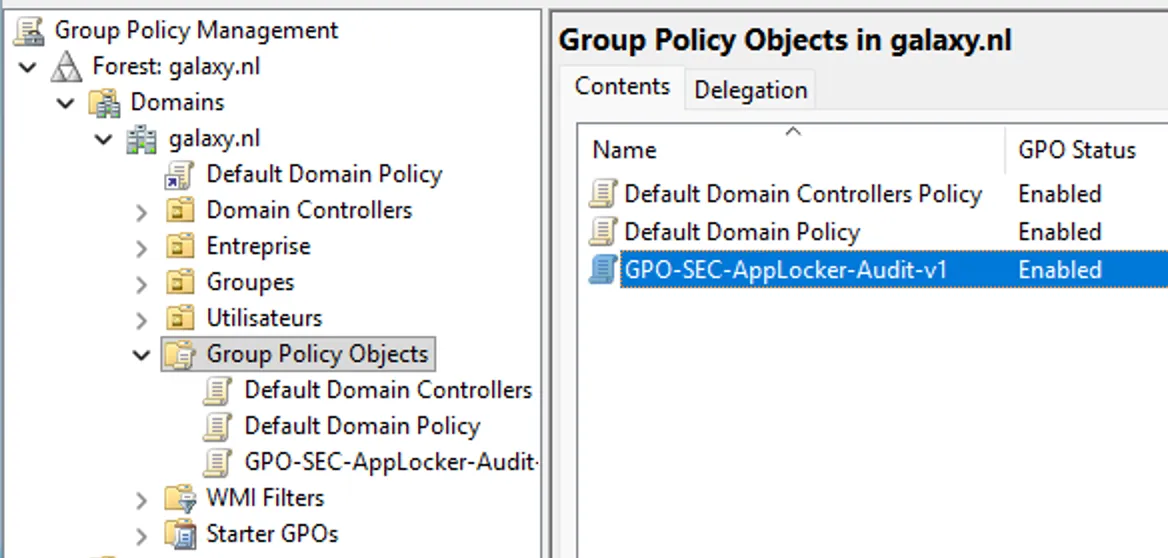Click the Utilisateurs OU folder icon
1168x558 pixels.
pyautogui.click(x=180, y=319)
